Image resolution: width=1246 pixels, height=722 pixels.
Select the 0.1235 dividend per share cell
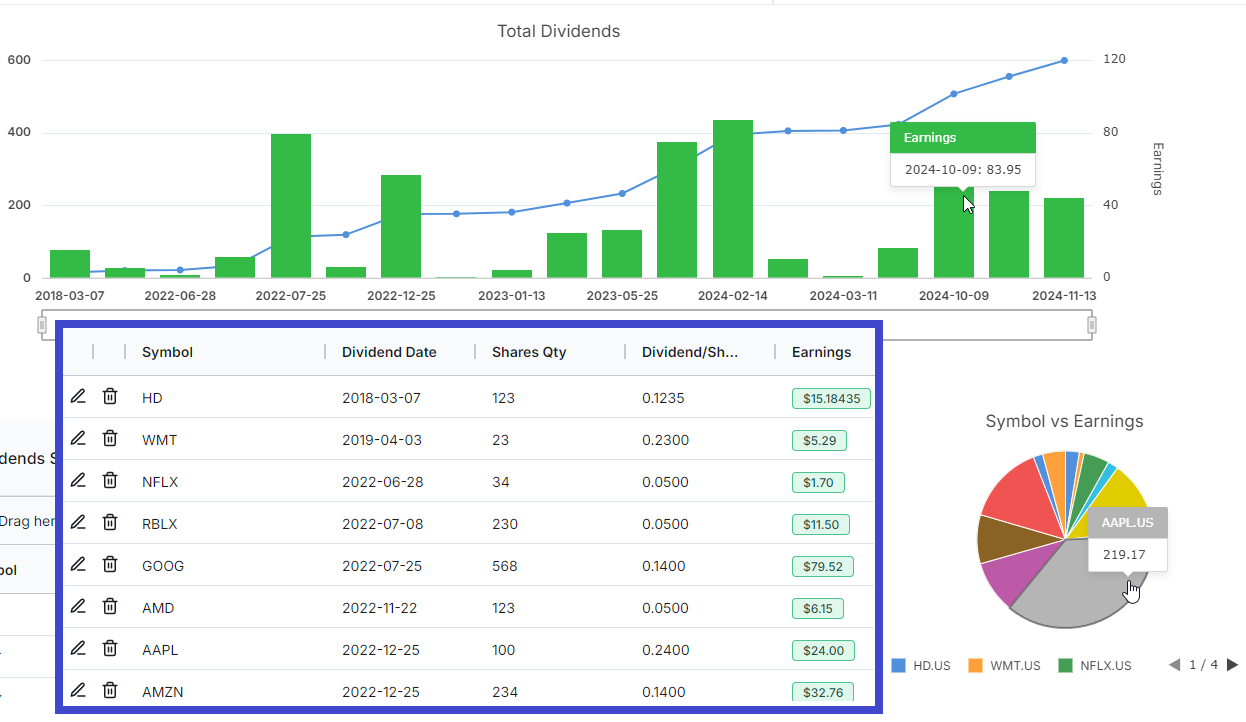663,398
